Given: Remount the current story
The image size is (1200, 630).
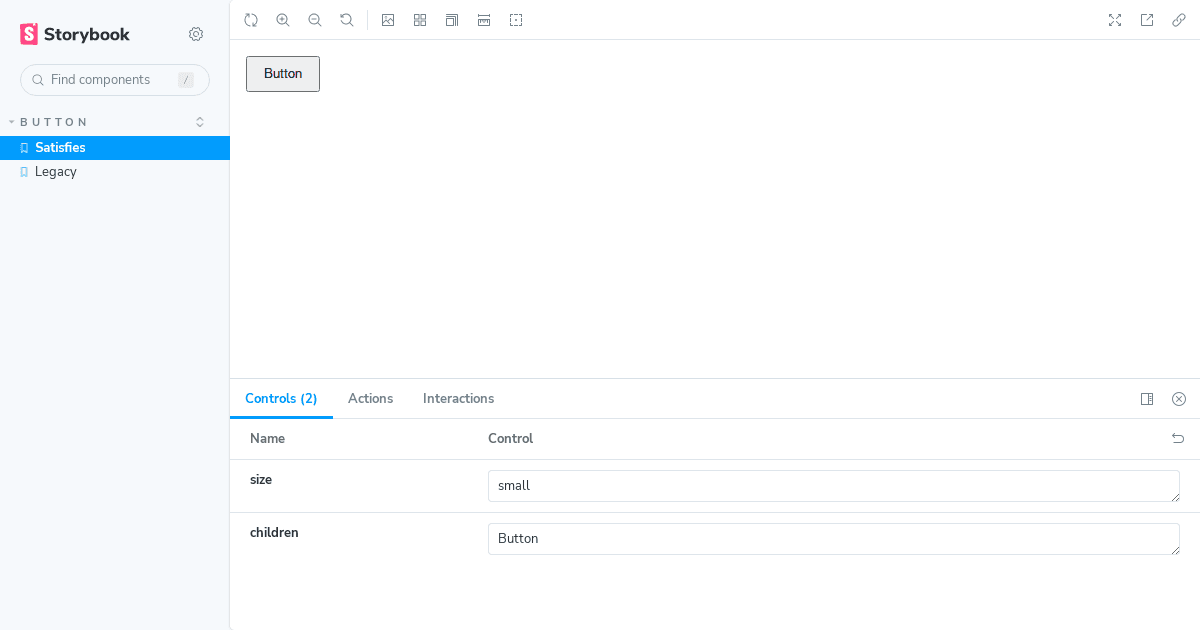Looking at the screenshot, I should (x=251, y=19).
